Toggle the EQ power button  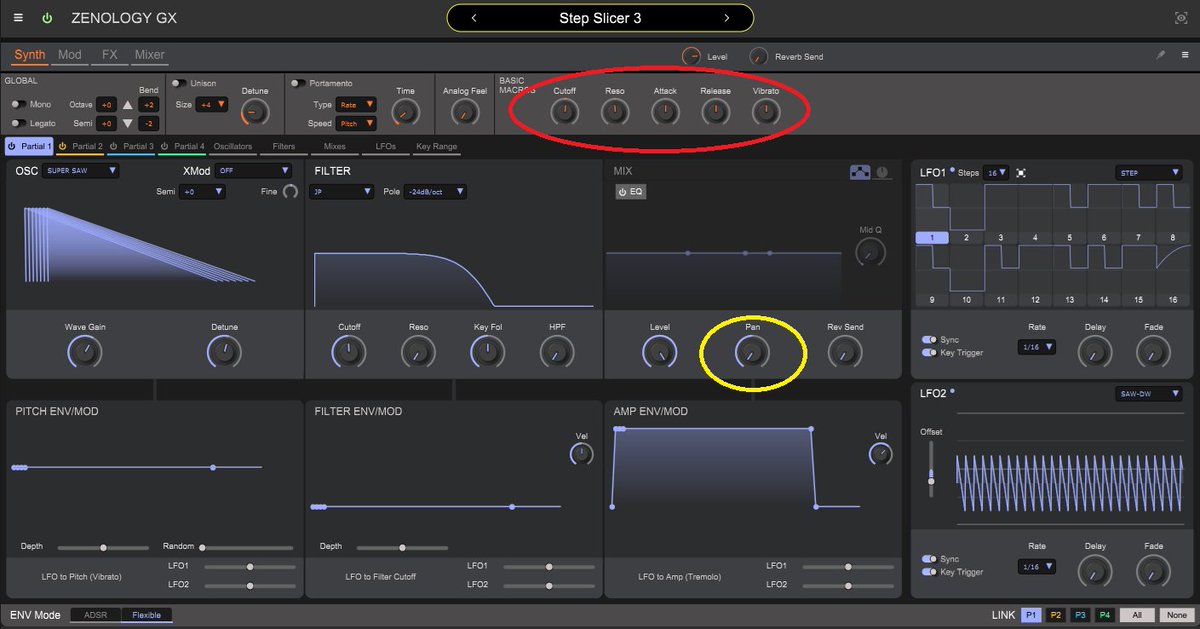point(630,191)
